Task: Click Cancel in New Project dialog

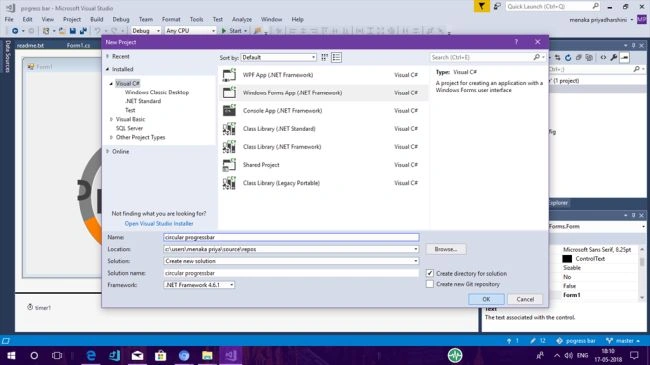Action: click(525, 299)
